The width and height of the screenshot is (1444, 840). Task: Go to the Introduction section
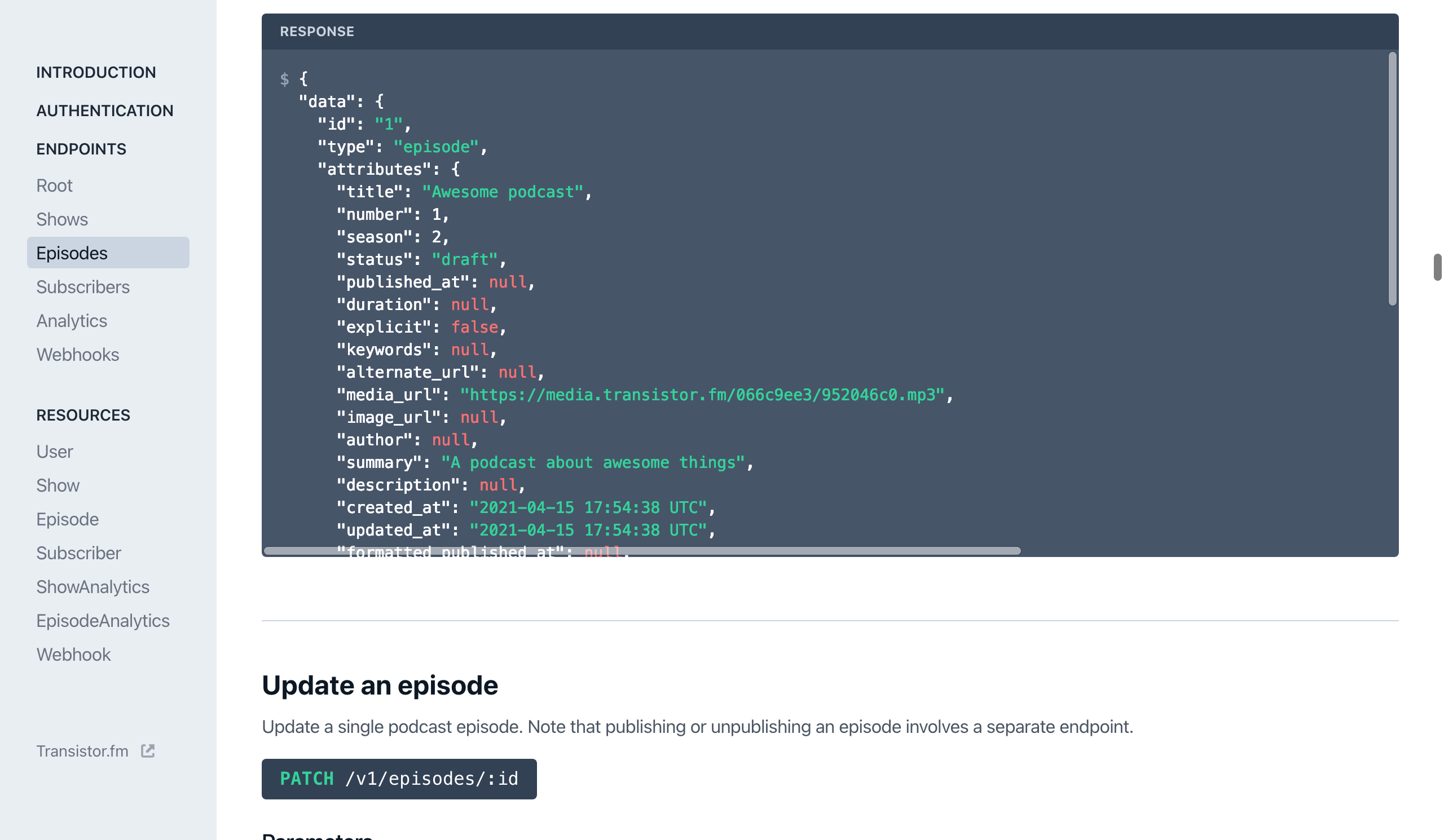(x=96, y=73)
